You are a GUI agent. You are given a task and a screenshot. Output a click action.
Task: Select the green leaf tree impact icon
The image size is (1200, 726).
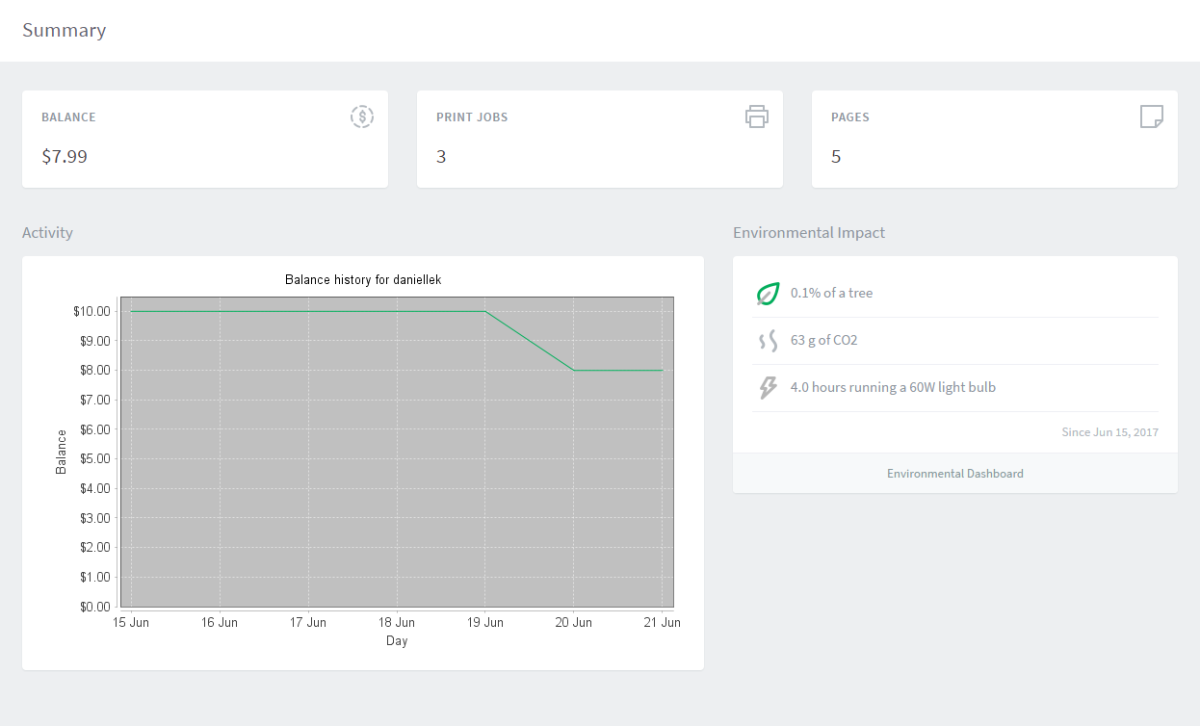pos(767,292)
